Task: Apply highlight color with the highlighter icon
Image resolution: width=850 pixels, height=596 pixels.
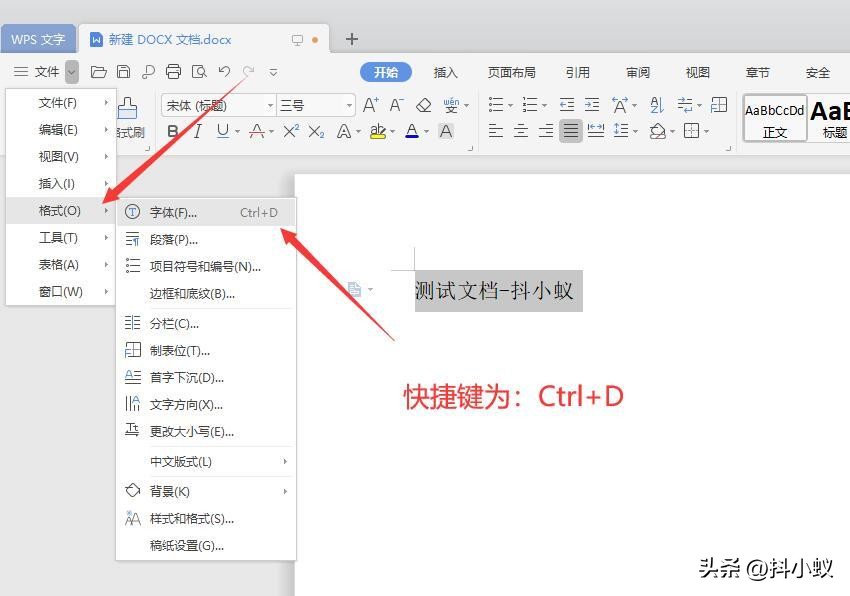Action: (379, 130)
